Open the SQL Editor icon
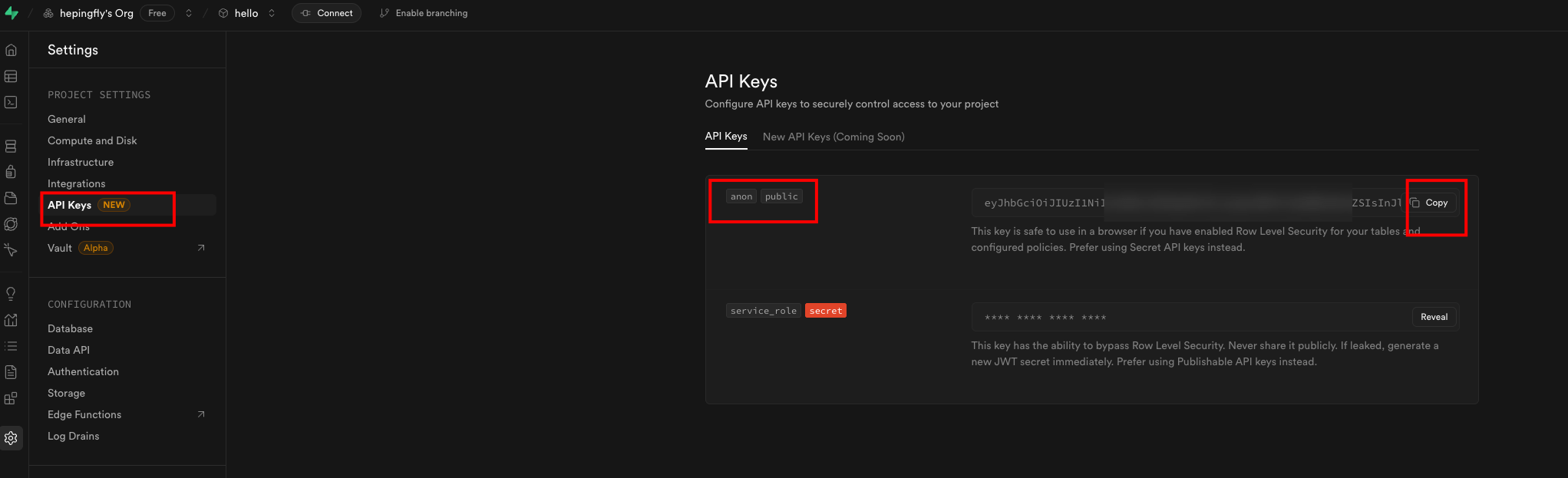The width and height of the screenshot is (1568, 478). click(x=11, y=102)
